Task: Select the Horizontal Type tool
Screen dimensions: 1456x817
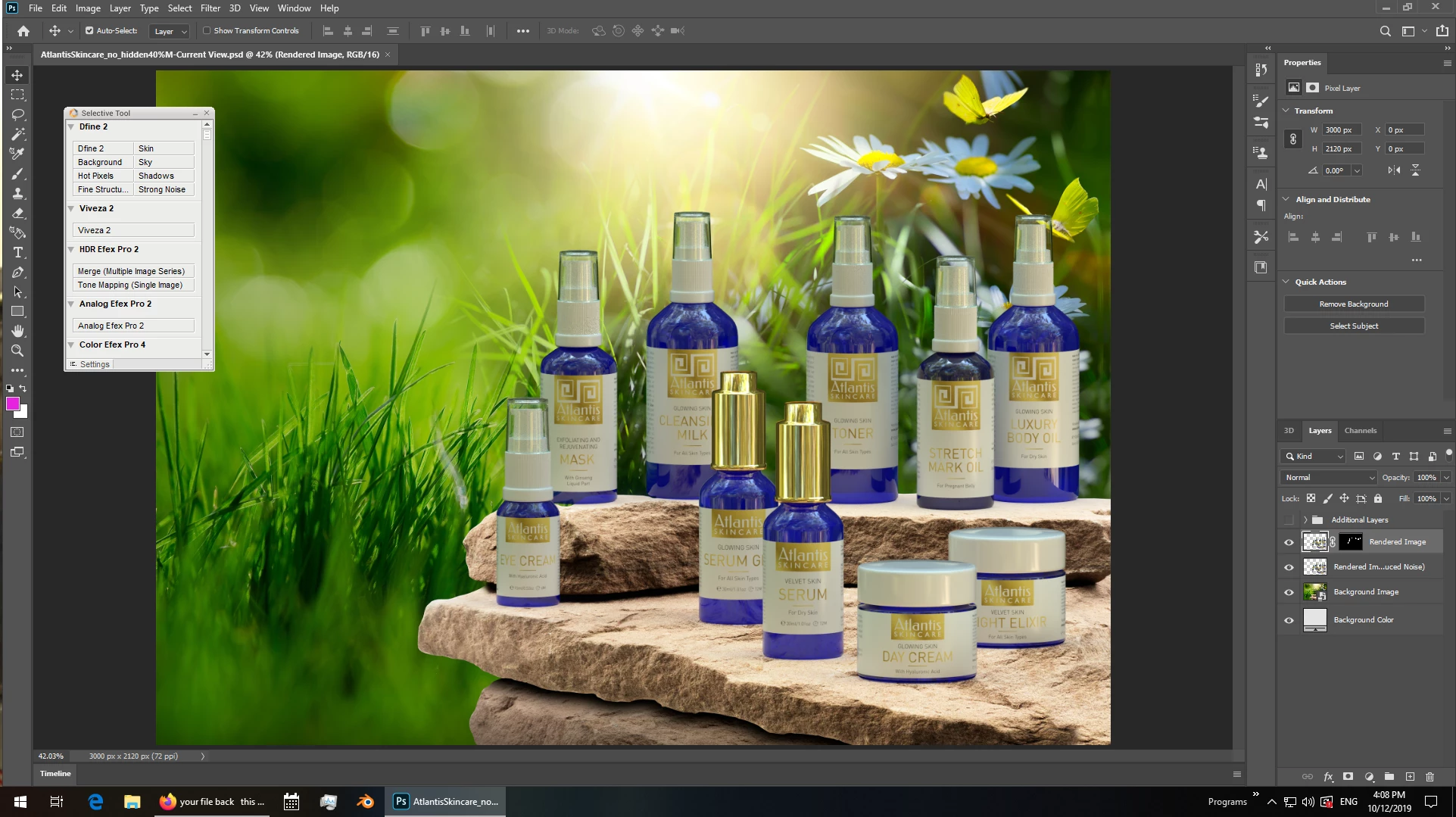Action: tap(17, 253)
